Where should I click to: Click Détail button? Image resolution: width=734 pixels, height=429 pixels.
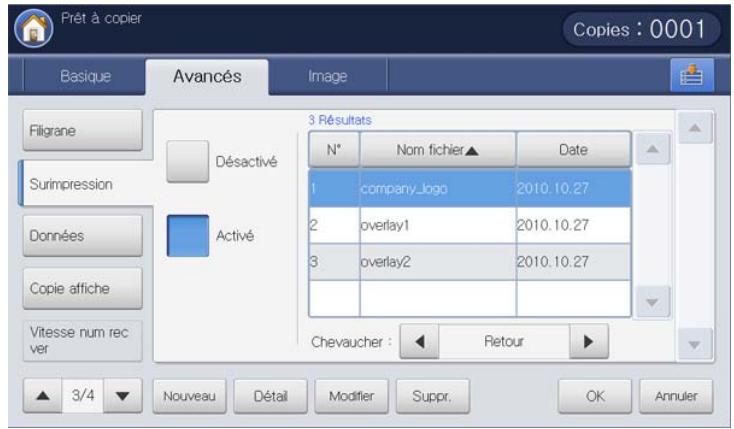(x=271, y=396)
